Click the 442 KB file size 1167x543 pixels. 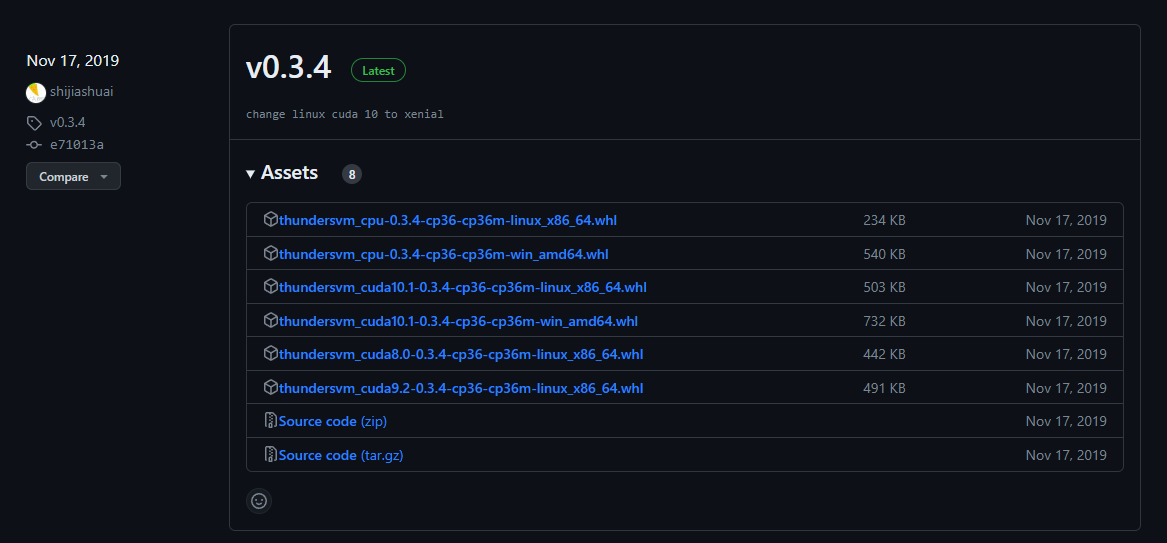(884, 354)
